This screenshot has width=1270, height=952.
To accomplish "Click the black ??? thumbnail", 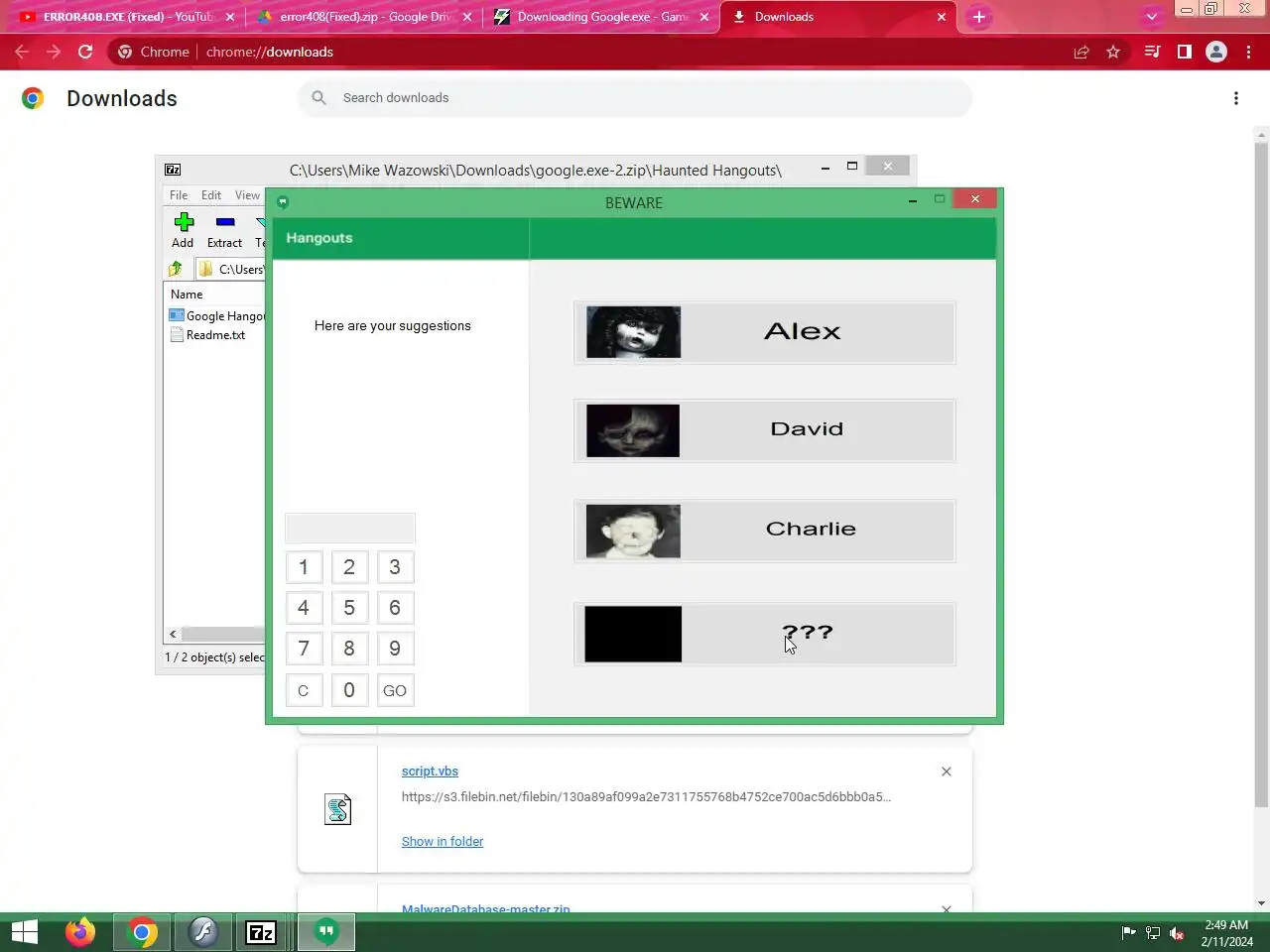I will click(633, 634).
